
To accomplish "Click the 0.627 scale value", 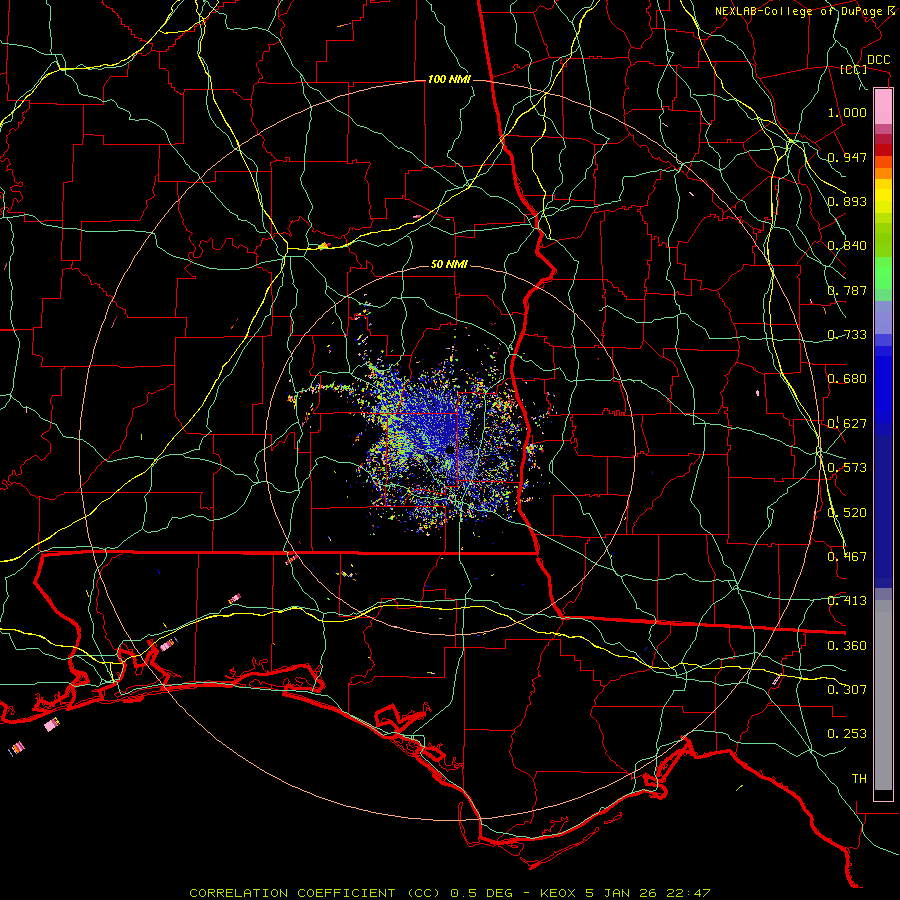I will [847, 424].
